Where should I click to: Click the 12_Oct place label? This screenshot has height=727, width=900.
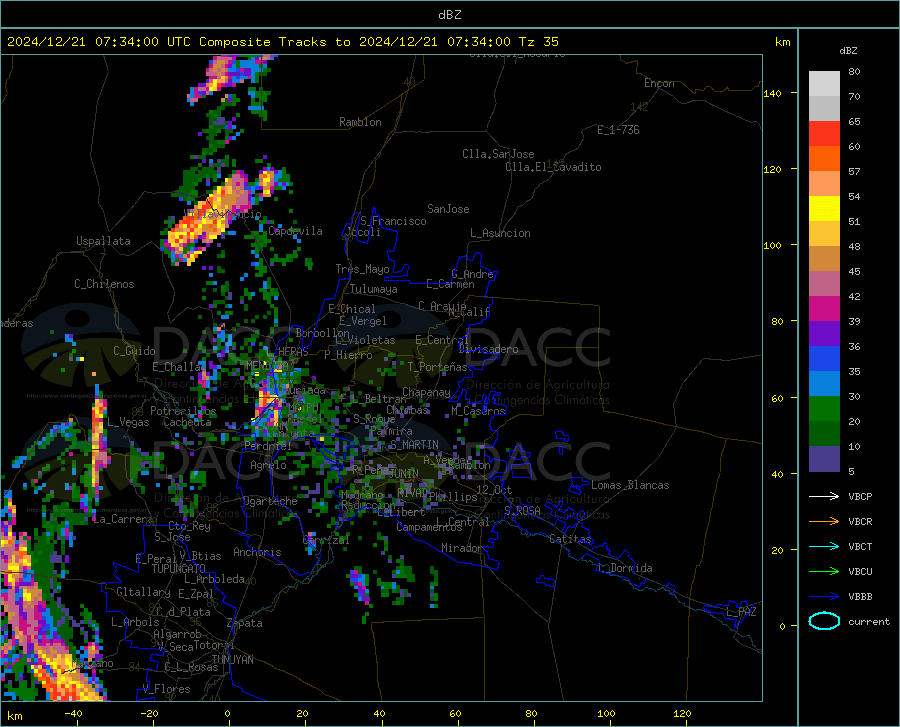click(x=494, y=489)
